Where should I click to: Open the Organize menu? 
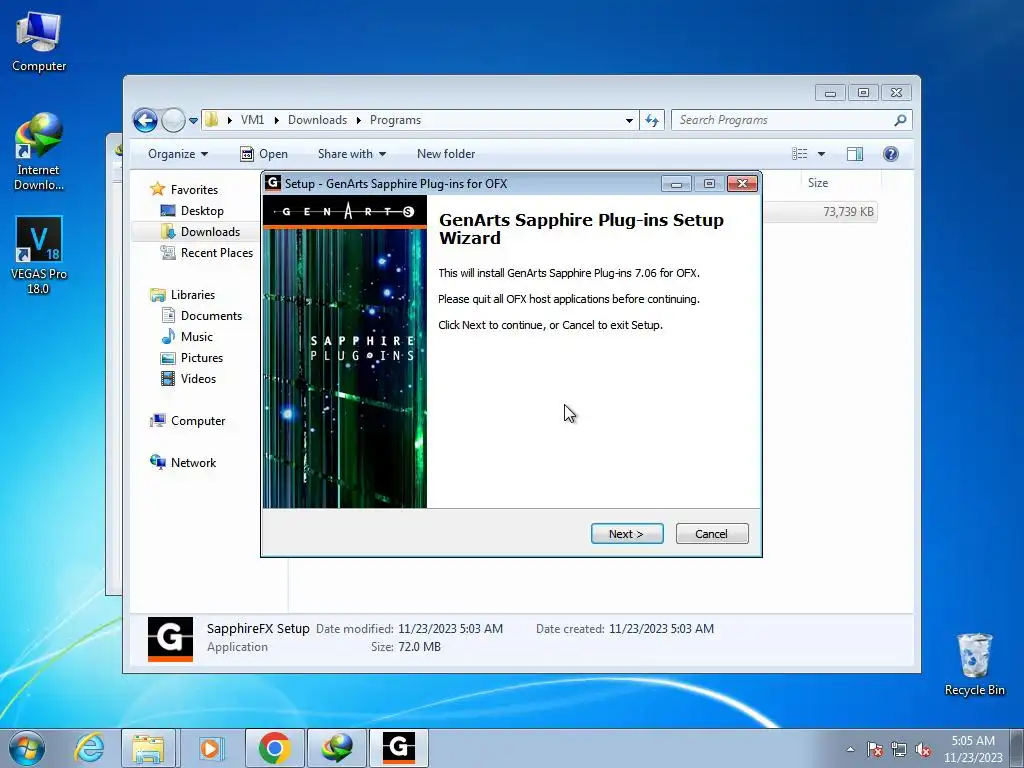coord(178,154)
